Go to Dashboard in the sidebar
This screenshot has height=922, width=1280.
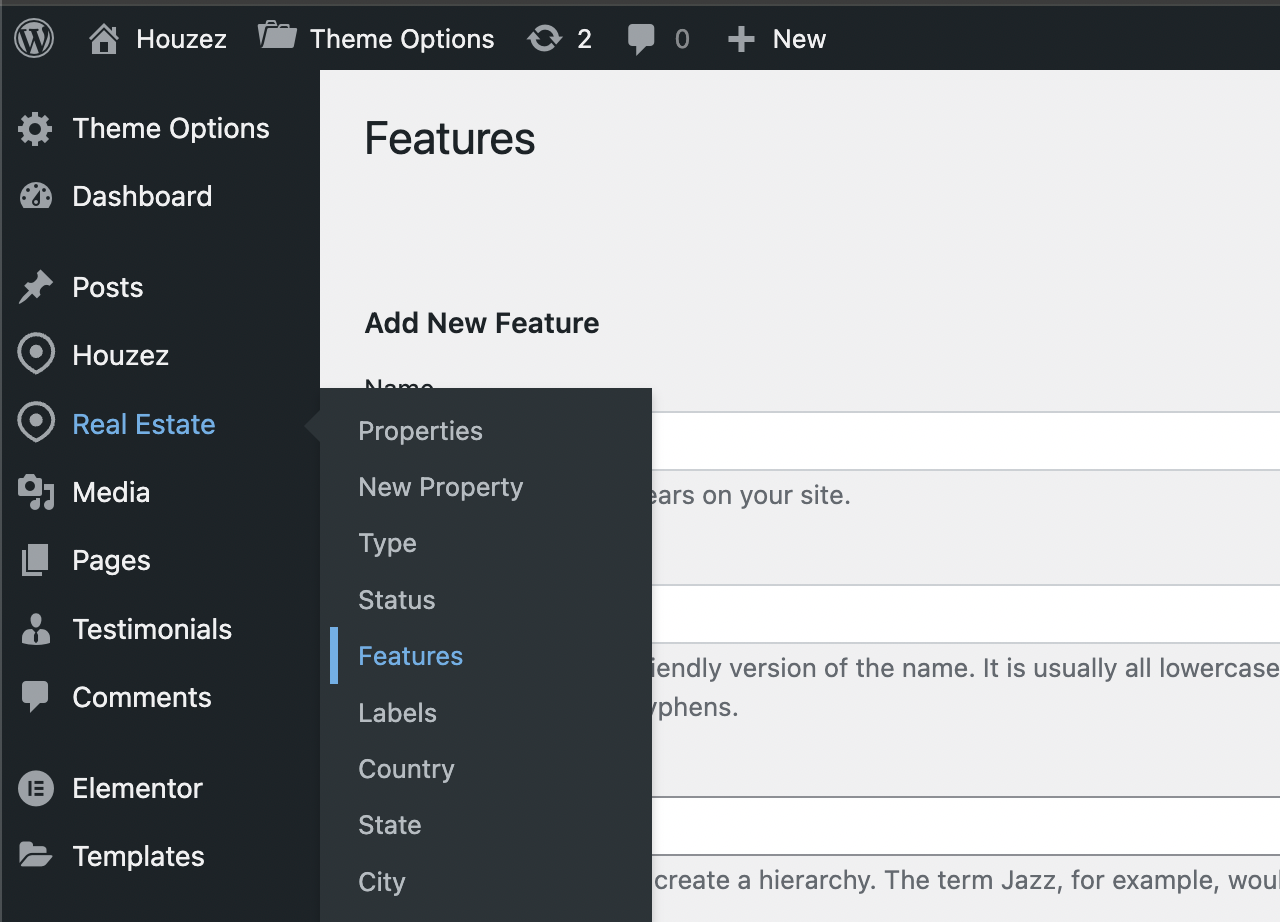click(x=142, y=196)
